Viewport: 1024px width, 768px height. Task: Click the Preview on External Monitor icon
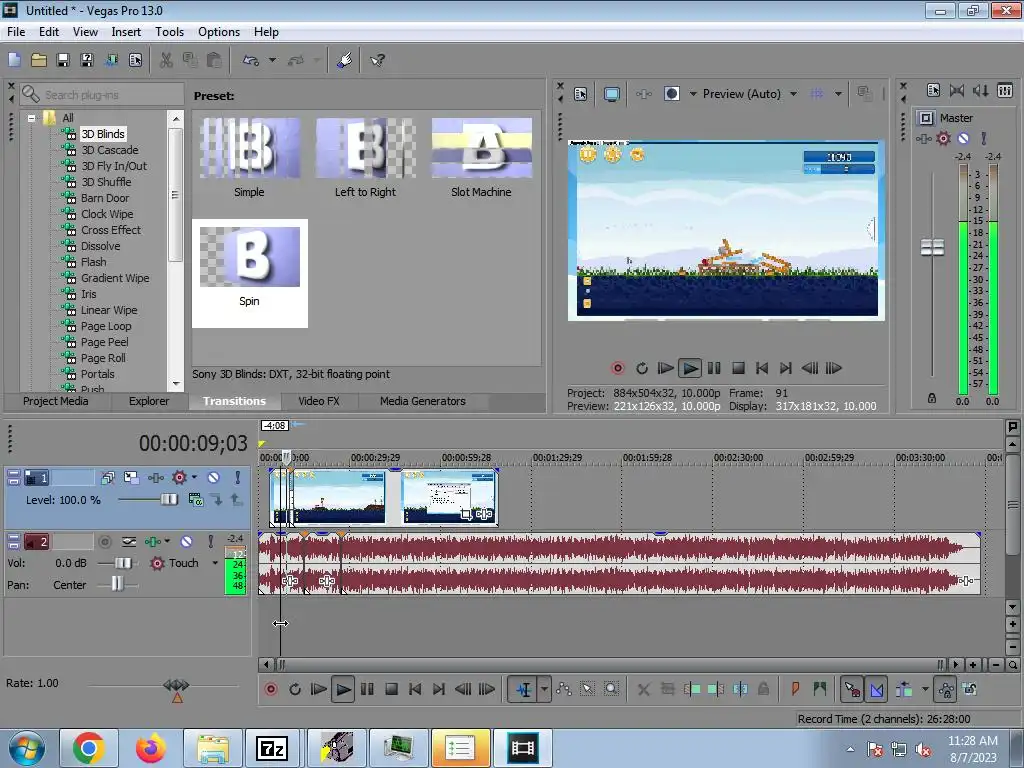[612, 94]
